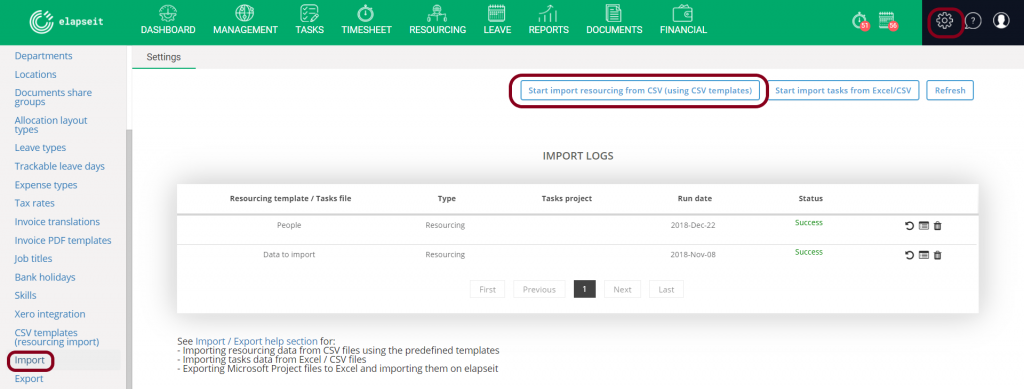The width and height of the screenshot is (1024, 389).
Task: Open Leave types in the sidebar
Action: [x=40, y=148]
